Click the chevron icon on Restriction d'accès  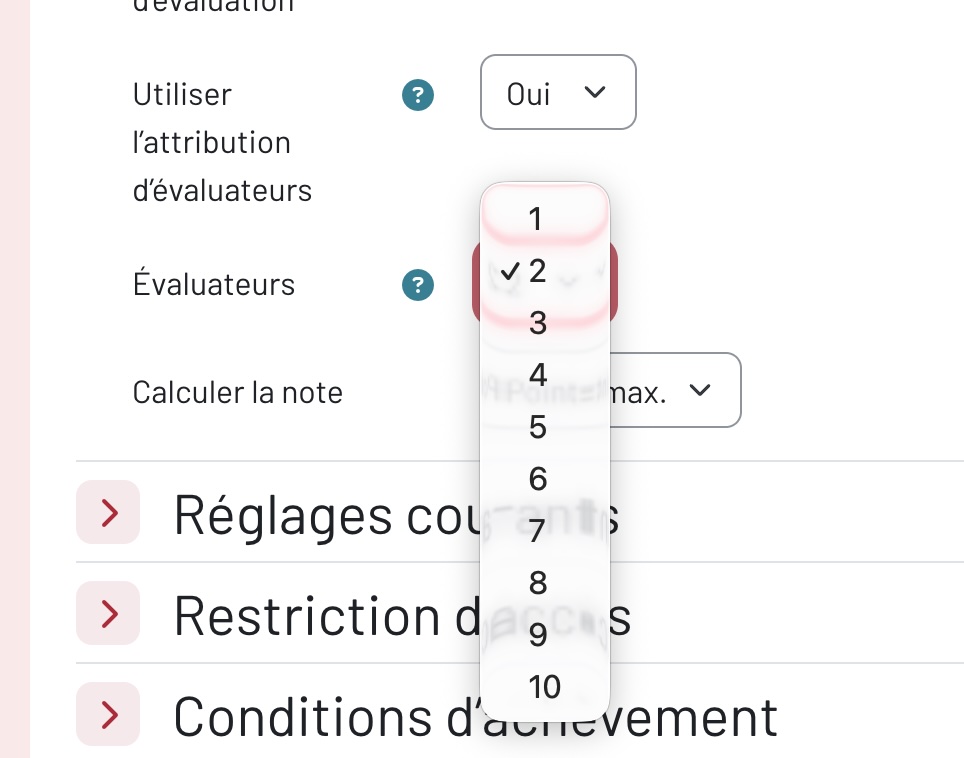coord(108,613)
